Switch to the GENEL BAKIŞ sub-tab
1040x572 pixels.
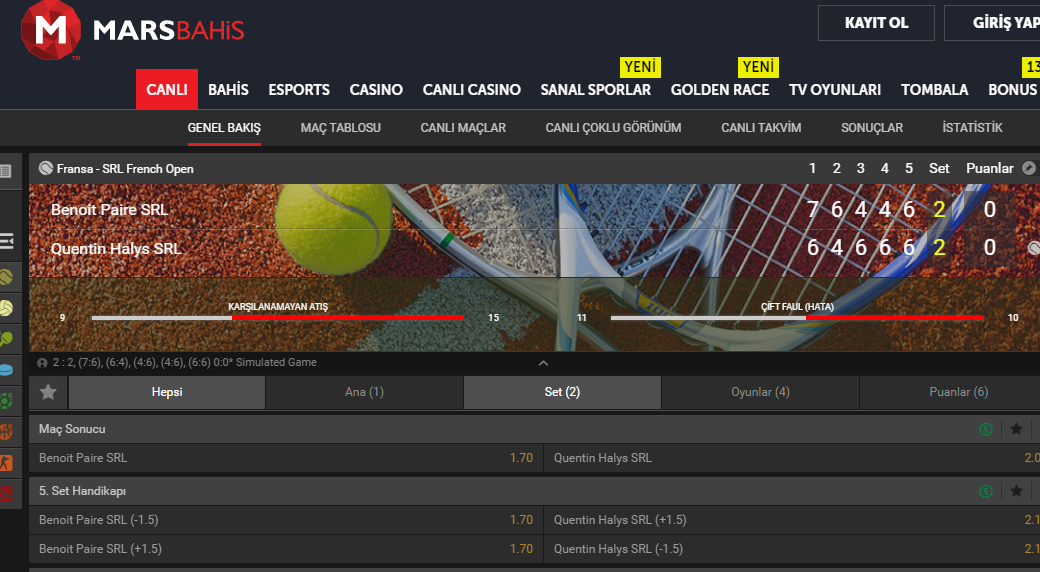(224, 127)
